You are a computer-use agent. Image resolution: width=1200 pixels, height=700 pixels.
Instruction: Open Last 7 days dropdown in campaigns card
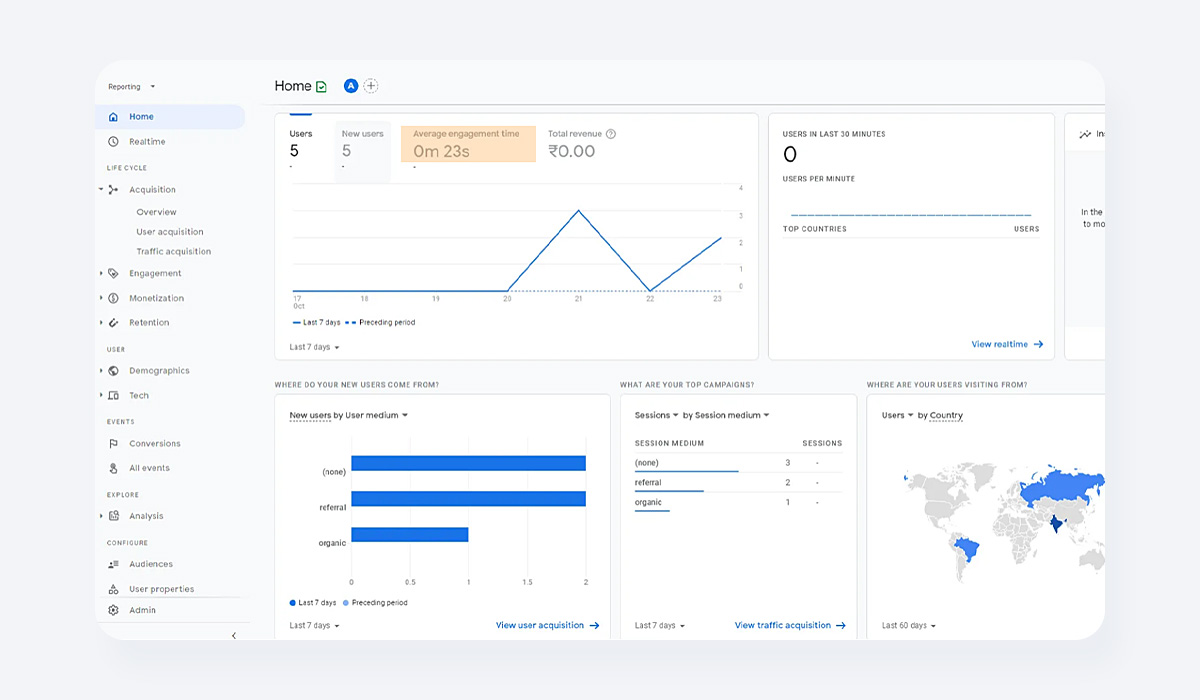point(660,626)
